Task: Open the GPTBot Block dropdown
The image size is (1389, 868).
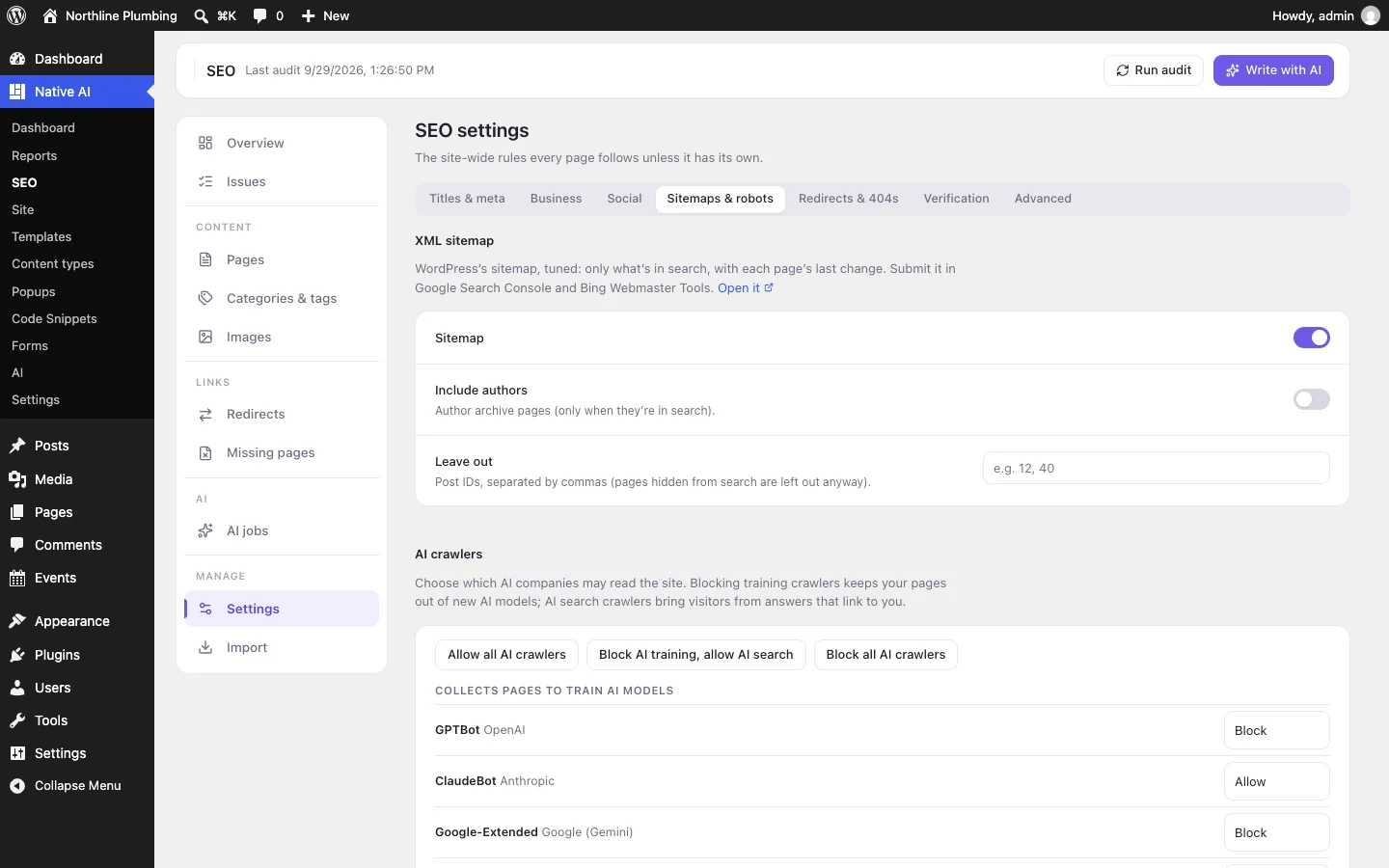Action: [1276, 730]
